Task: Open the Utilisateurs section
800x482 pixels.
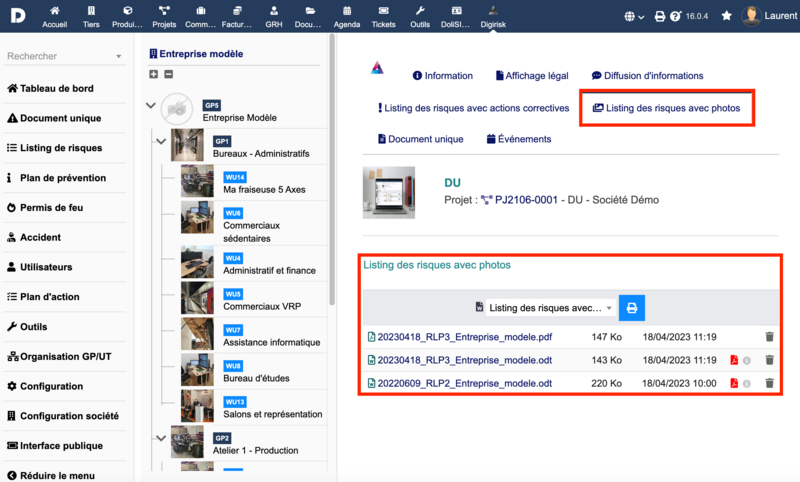Action: pyautogui.click(x=39, y=267)
